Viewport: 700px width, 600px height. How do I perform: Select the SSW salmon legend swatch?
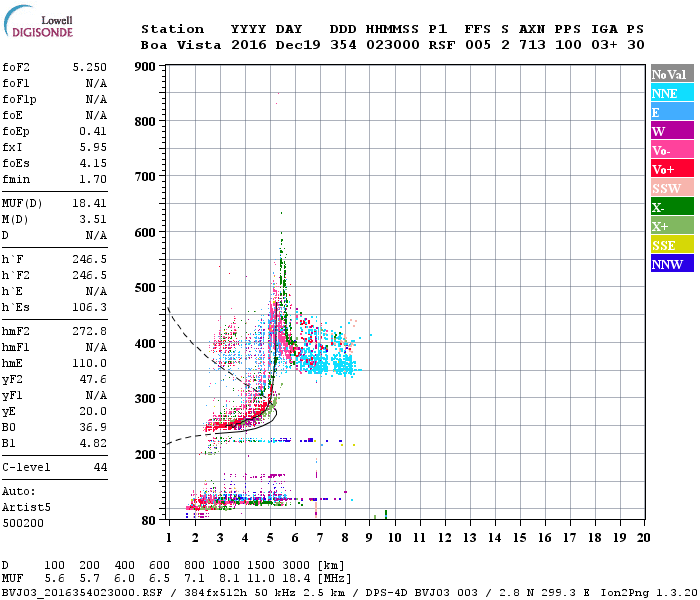(672, 187)
